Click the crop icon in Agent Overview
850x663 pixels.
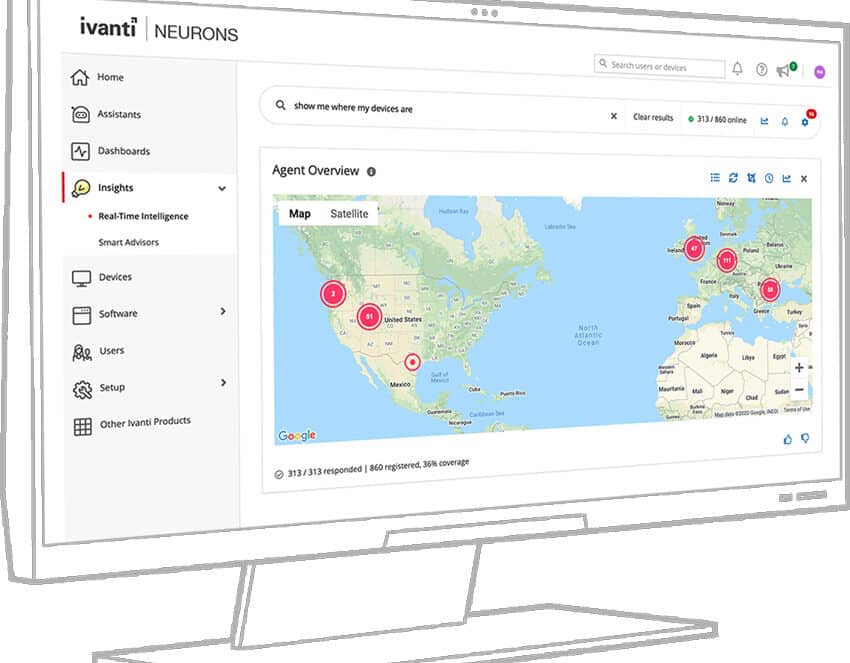751,178
